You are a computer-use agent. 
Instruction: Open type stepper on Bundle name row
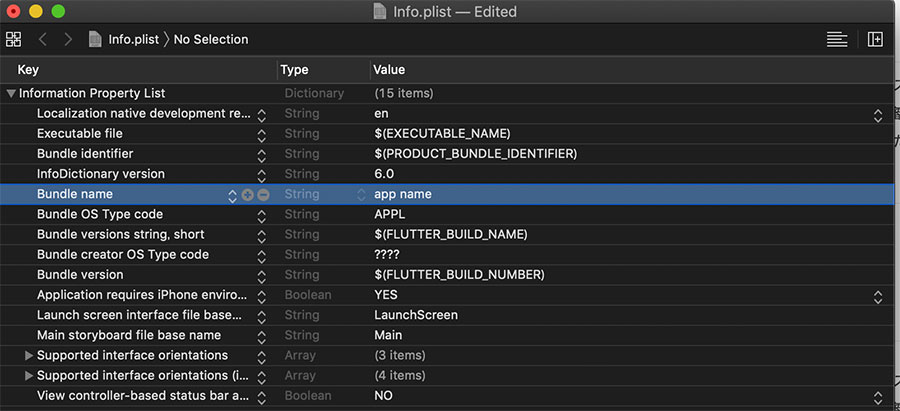pyautogui.click(x=362, y=194)
